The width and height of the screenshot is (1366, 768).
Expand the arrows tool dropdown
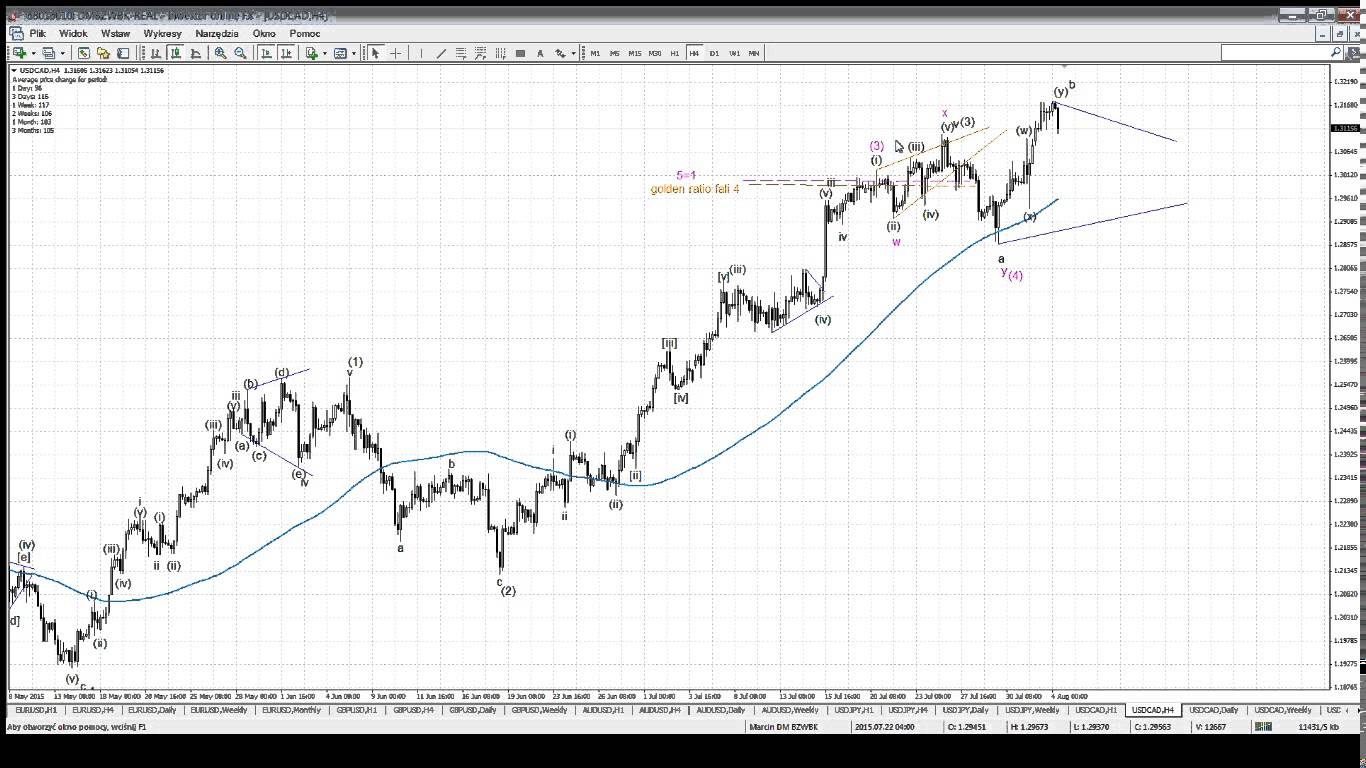tap(573, 53)
